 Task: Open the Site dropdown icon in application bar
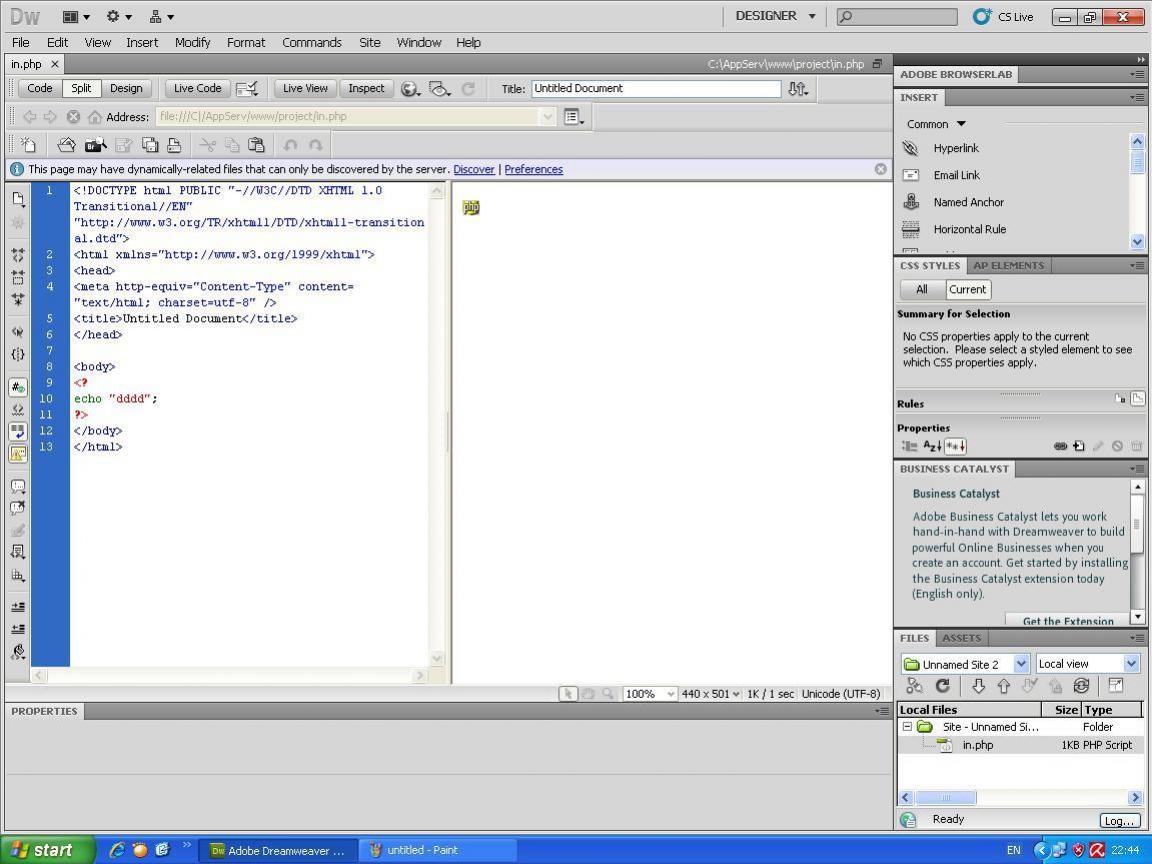[x=162, y=16]
